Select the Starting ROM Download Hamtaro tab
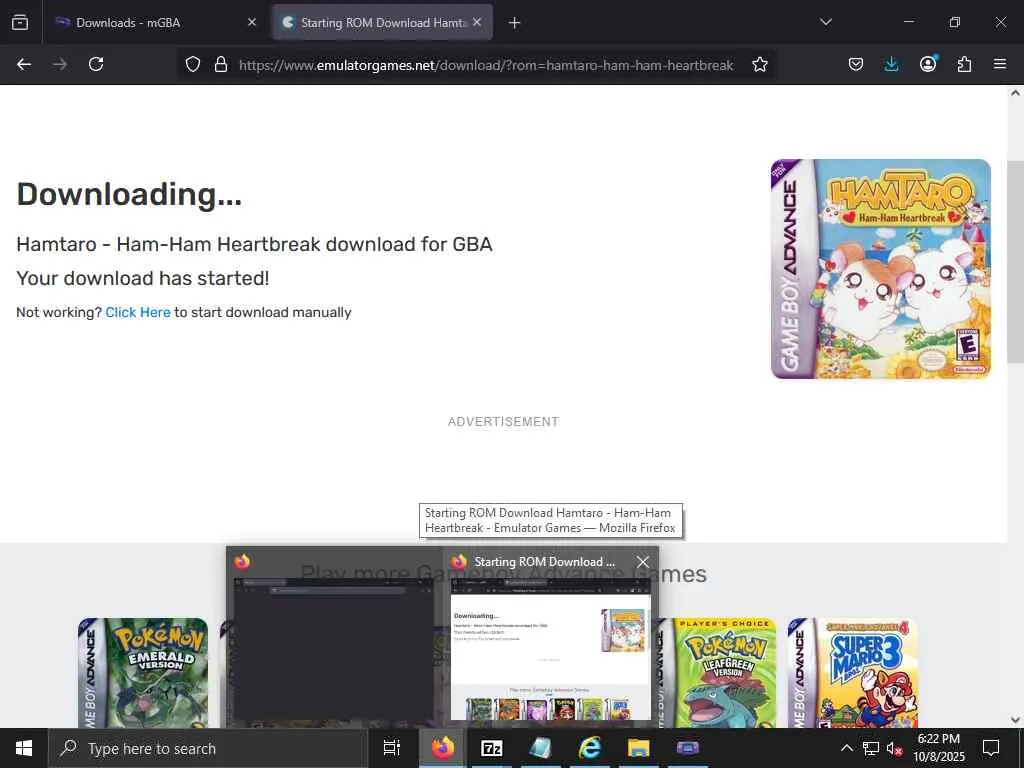 click(x=382, y=22)
